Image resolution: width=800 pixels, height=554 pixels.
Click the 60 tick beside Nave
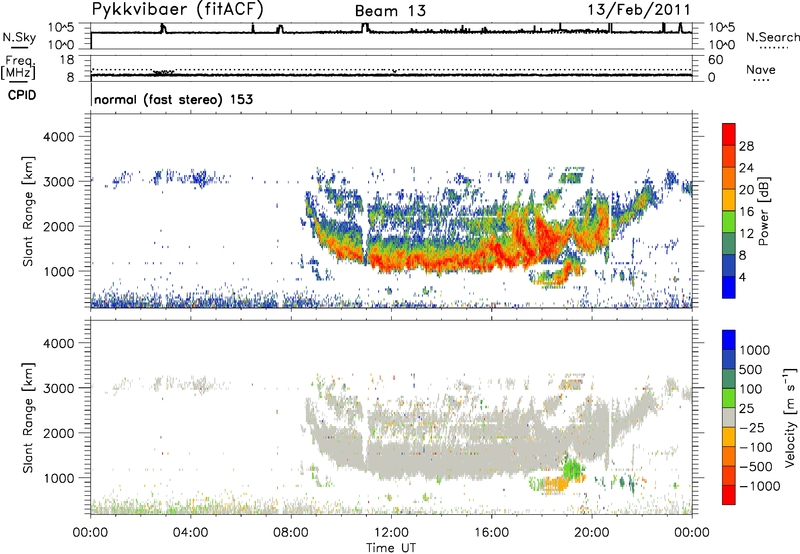pyautogui.click(x=715, y=60)
